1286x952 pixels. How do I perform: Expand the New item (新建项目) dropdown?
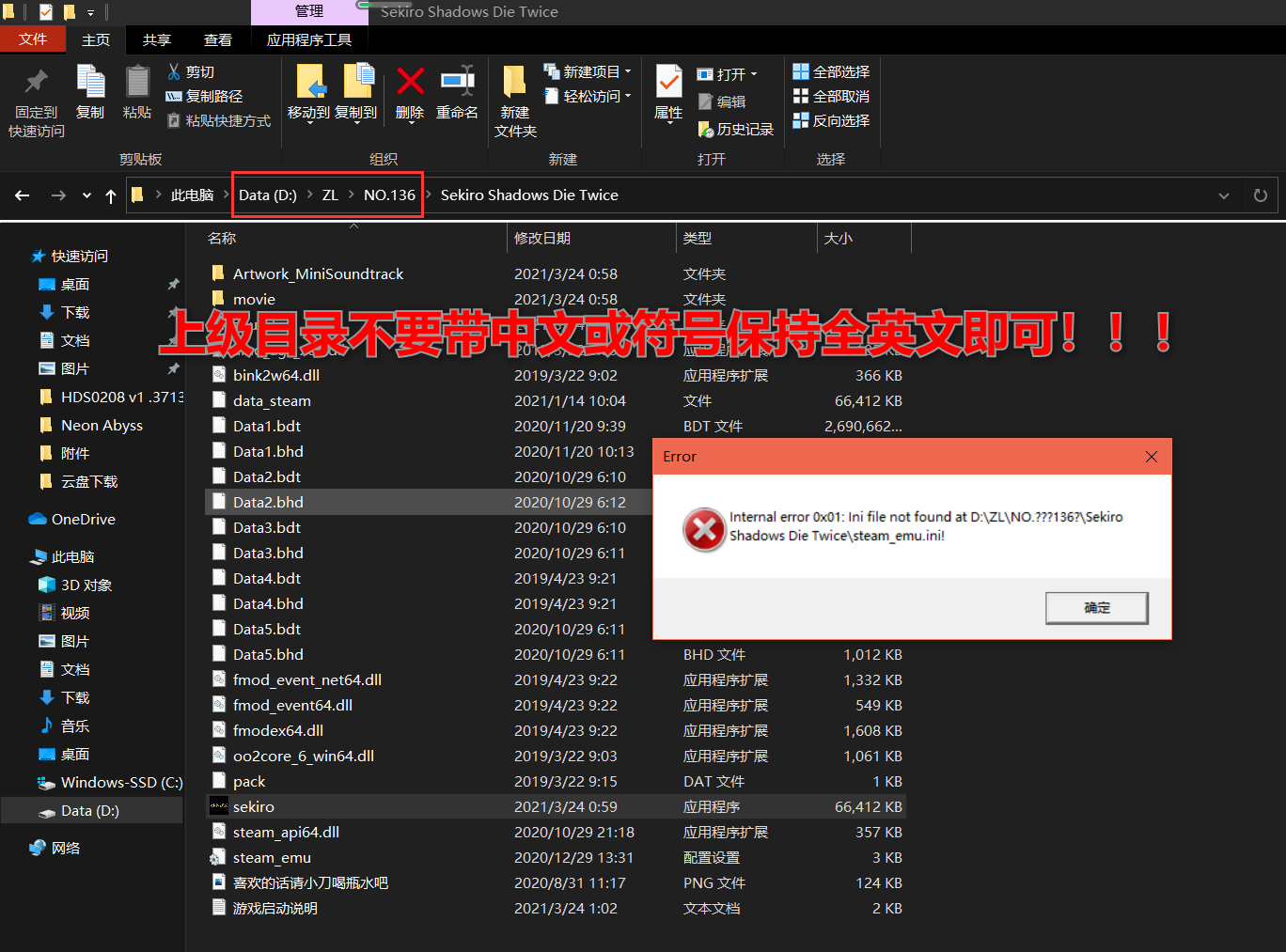(x=628, y=70)
